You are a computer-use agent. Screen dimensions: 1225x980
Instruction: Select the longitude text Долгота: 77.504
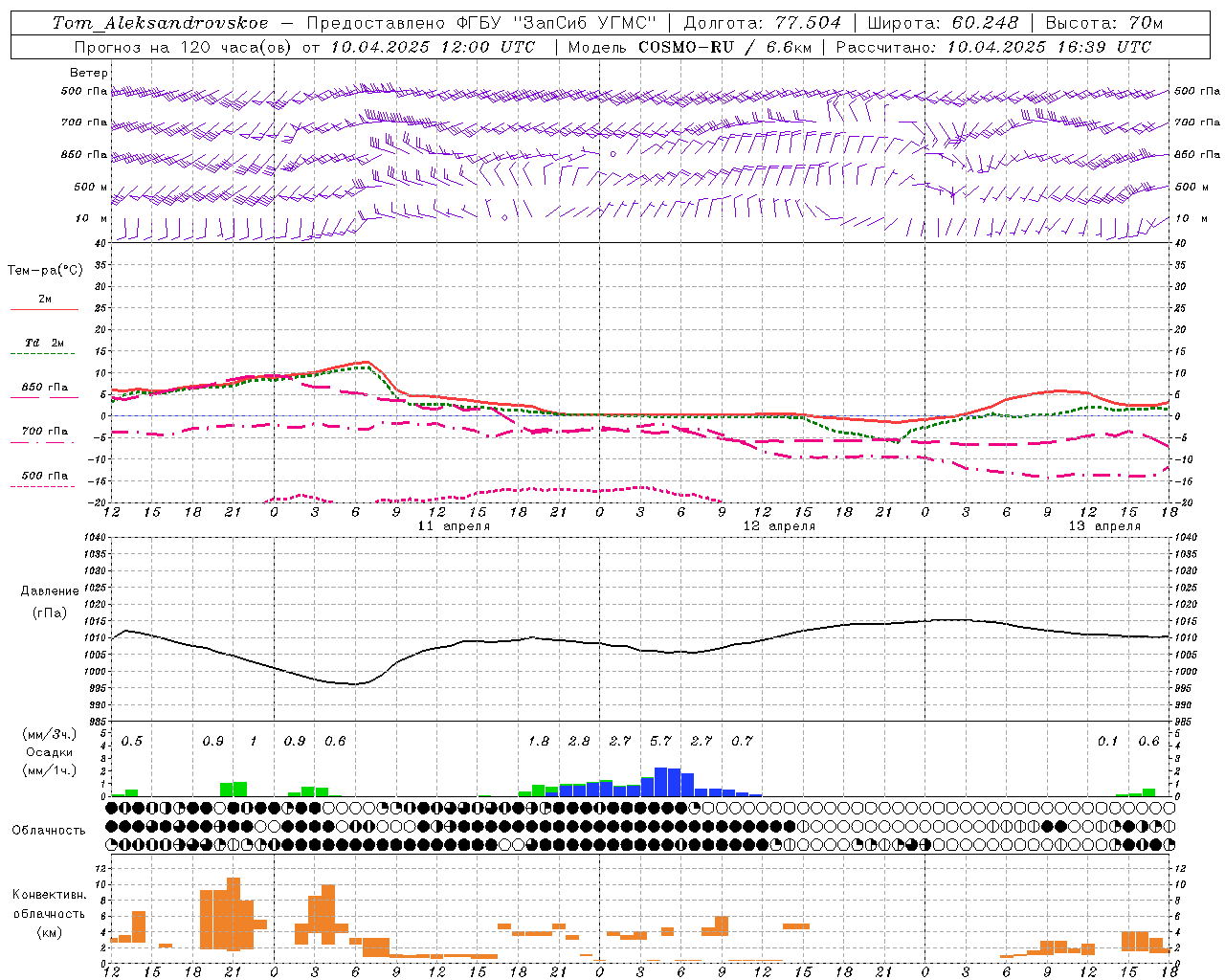(x=763, y=23)
